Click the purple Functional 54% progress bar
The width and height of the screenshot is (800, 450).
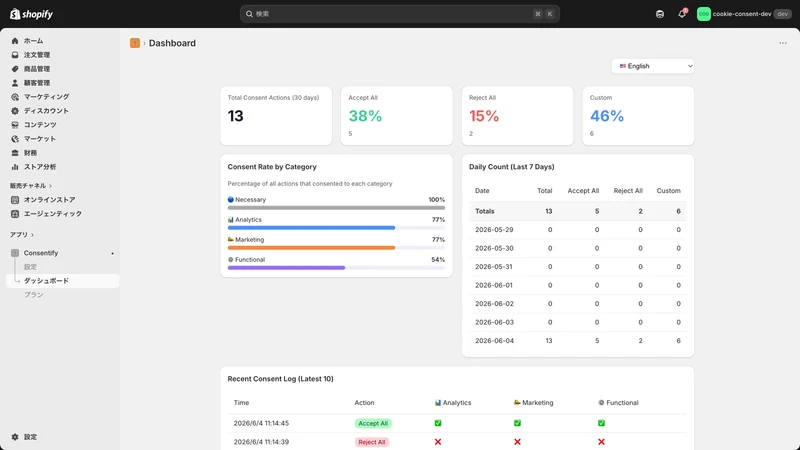coord(336,267)
